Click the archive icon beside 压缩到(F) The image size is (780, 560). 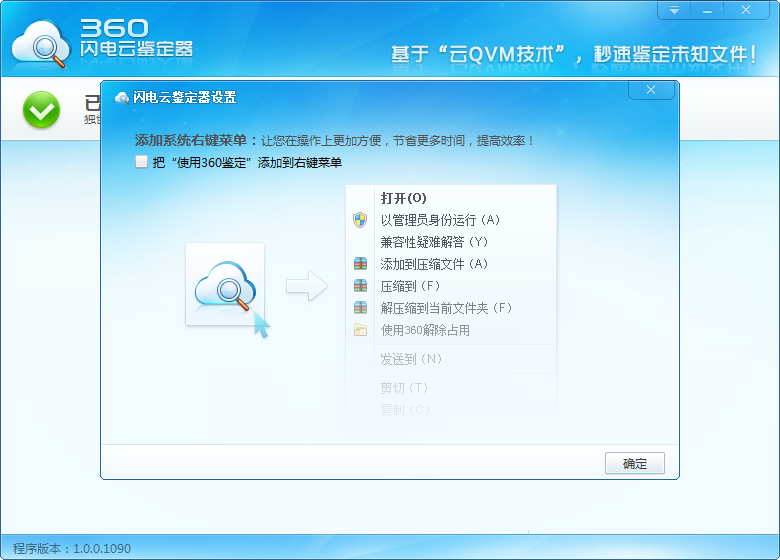(361, 286)
